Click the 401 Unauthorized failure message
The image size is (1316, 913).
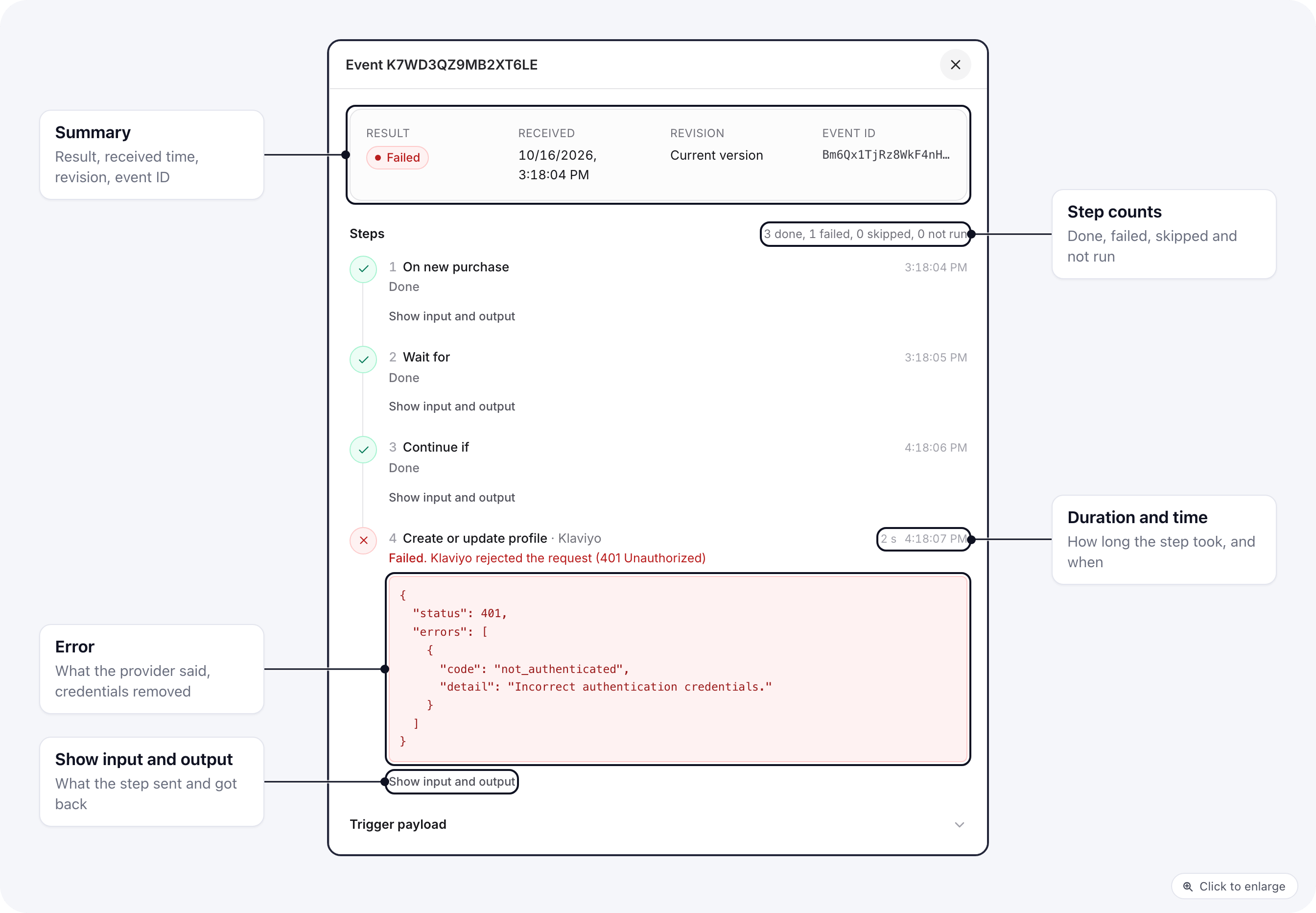pos(547,558)
